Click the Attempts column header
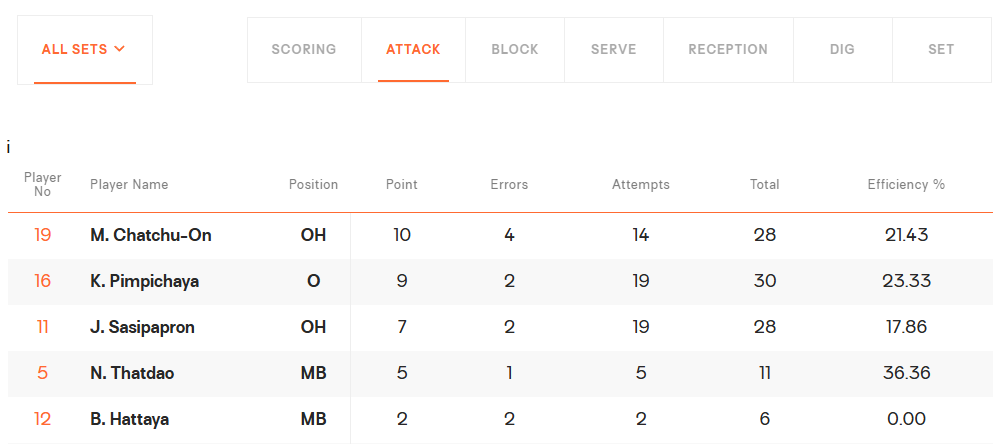993x444 pixels. (640, 185)
